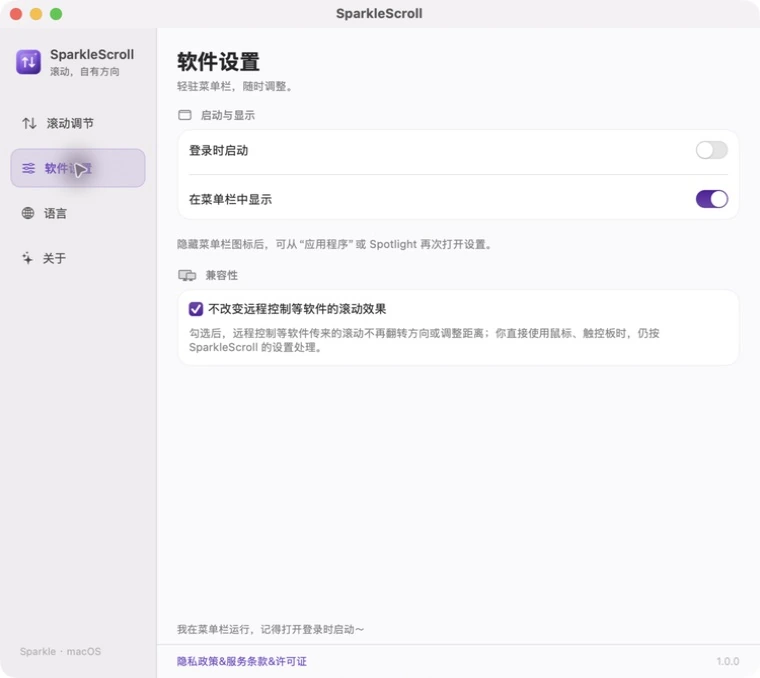The width and height of the screenshot is (760, 678).
Task: Turn off the 在菜单栏中显示 switch
Action: pos(712,199)
